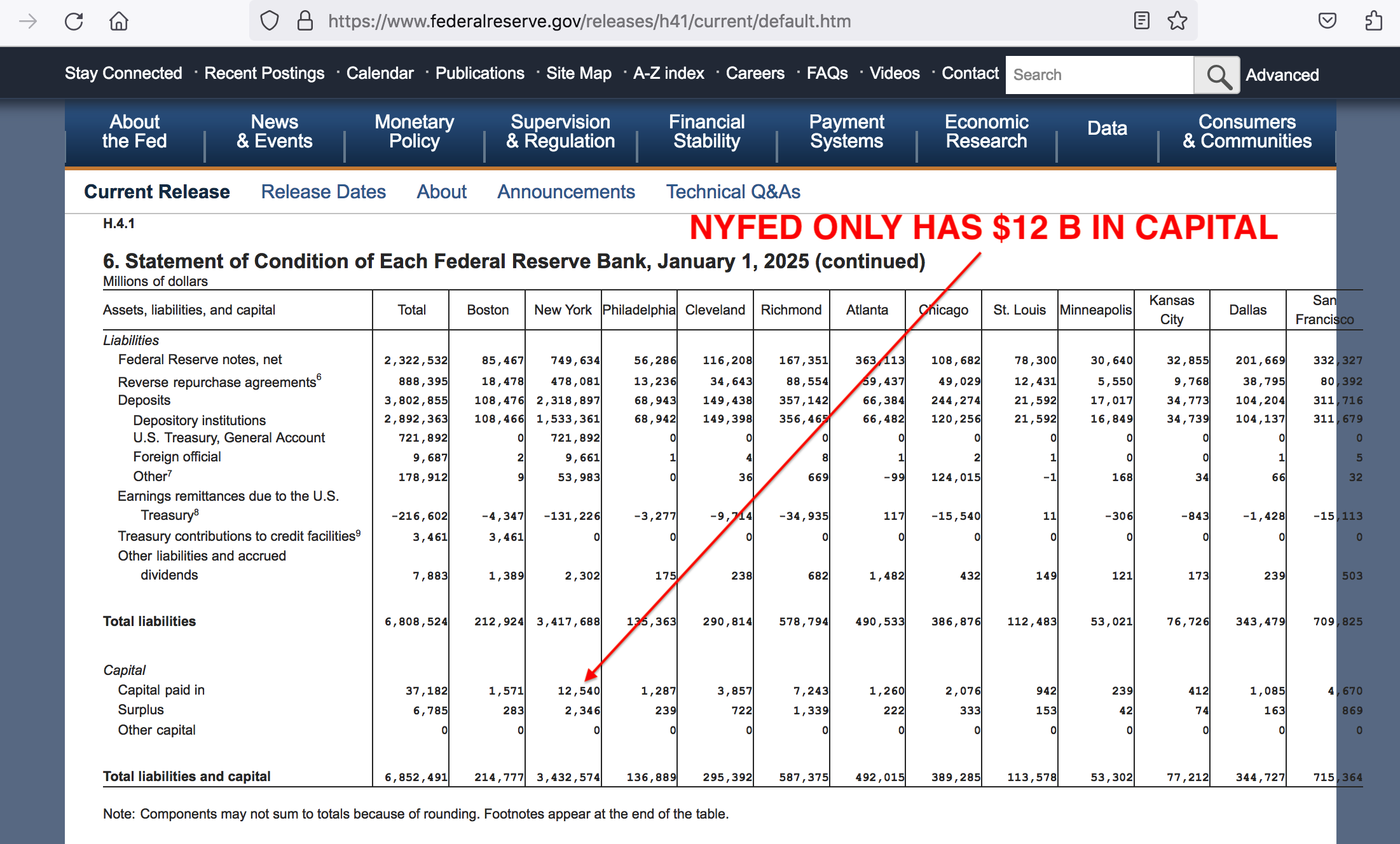Switch to the Release Dates tab
This screenshot has width=1400, height=844.
click(x=323, y=192)
